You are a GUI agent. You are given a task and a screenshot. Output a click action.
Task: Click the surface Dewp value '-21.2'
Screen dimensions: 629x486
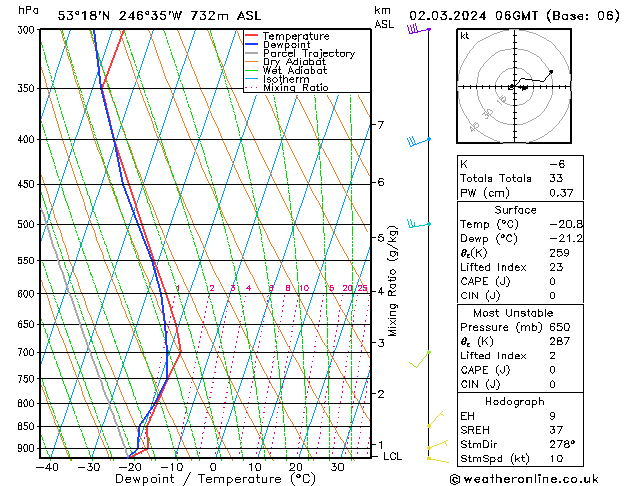(566, 238)
